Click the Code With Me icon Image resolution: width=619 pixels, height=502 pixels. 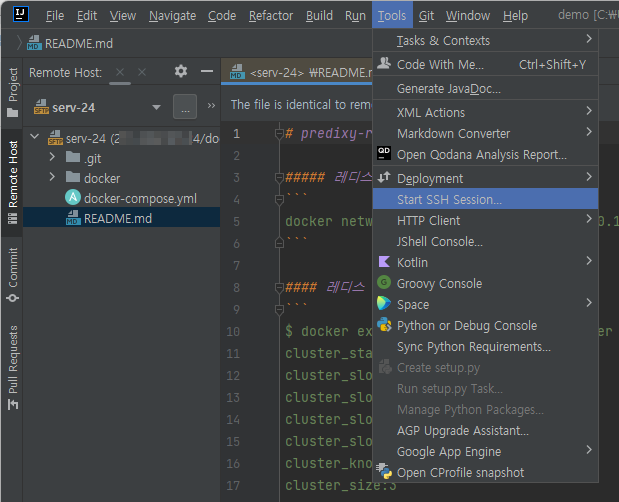[x=384, y=64]
